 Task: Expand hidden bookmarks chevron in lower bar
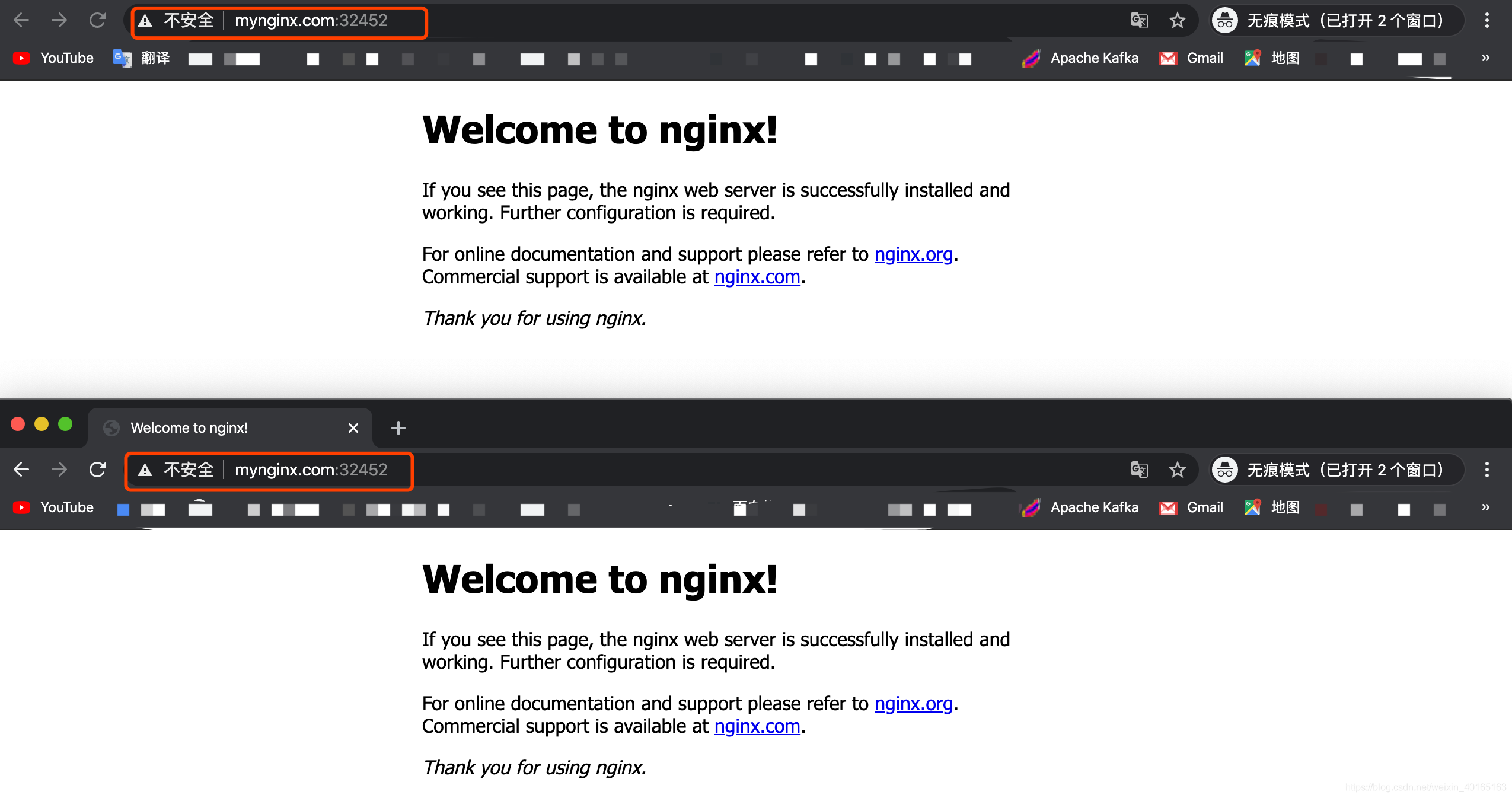click(x=1485, y=507)
